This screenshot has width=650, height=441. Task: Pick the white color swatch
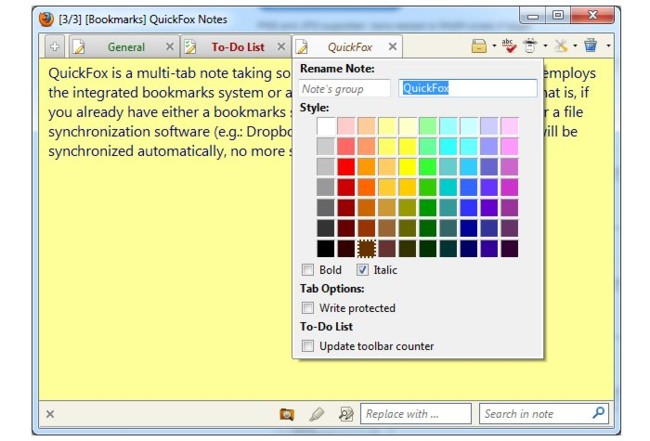point(325,126)
